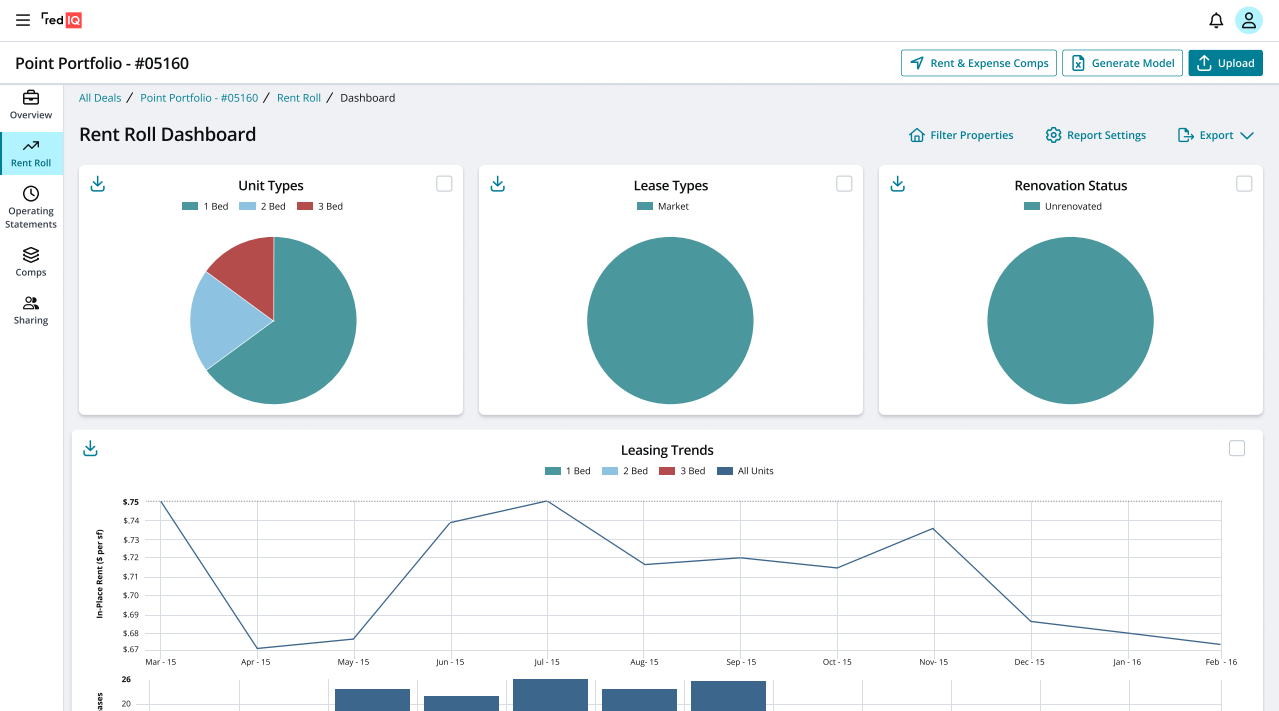This screenshot has width=1279, height=711.
Task: Open Filter Properties
Action: pyautogui.click(x=961, y=135)
